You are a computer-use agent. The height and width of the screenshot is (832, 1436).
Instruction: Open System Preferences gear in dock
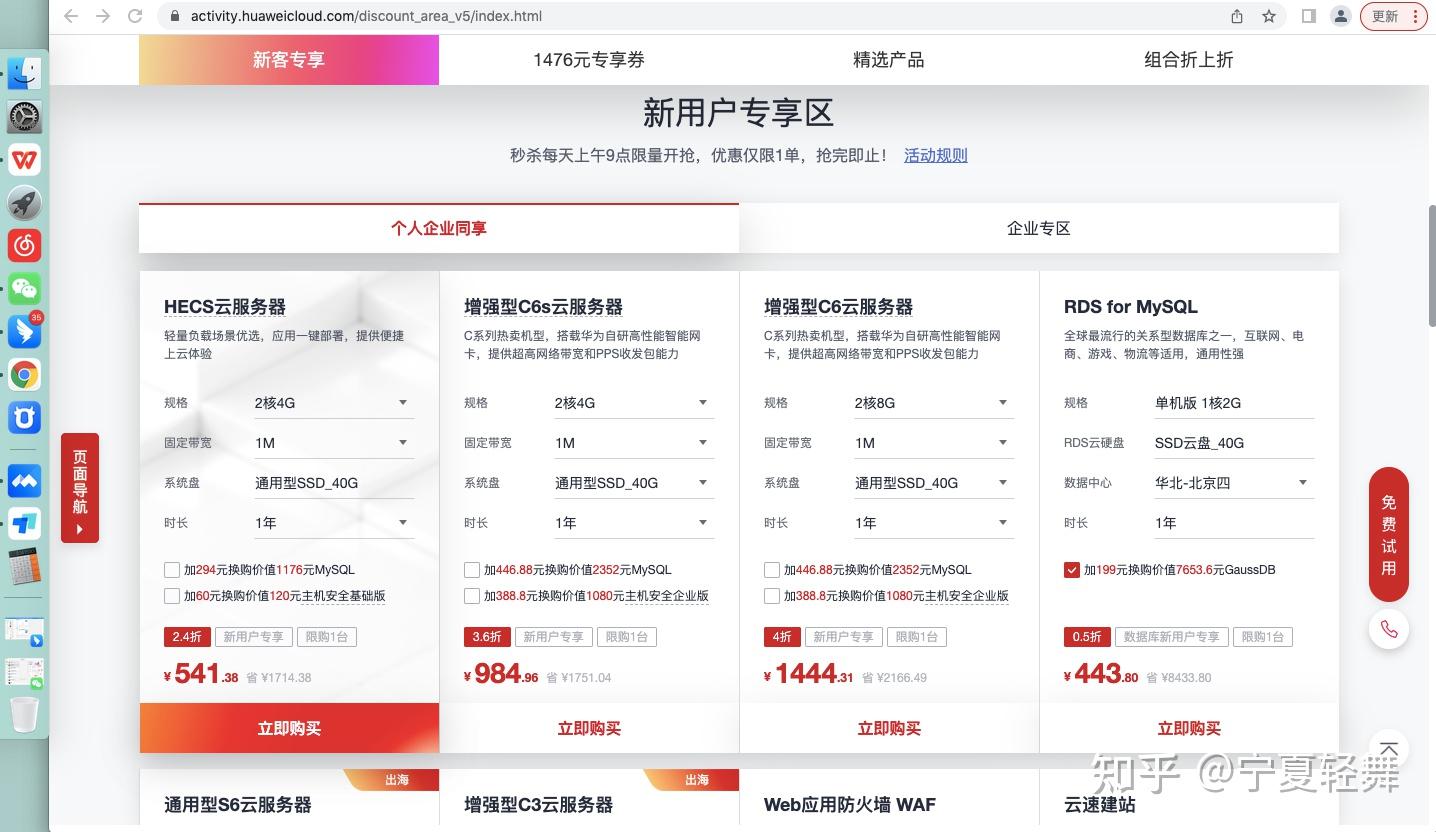(x=24, y=117)
